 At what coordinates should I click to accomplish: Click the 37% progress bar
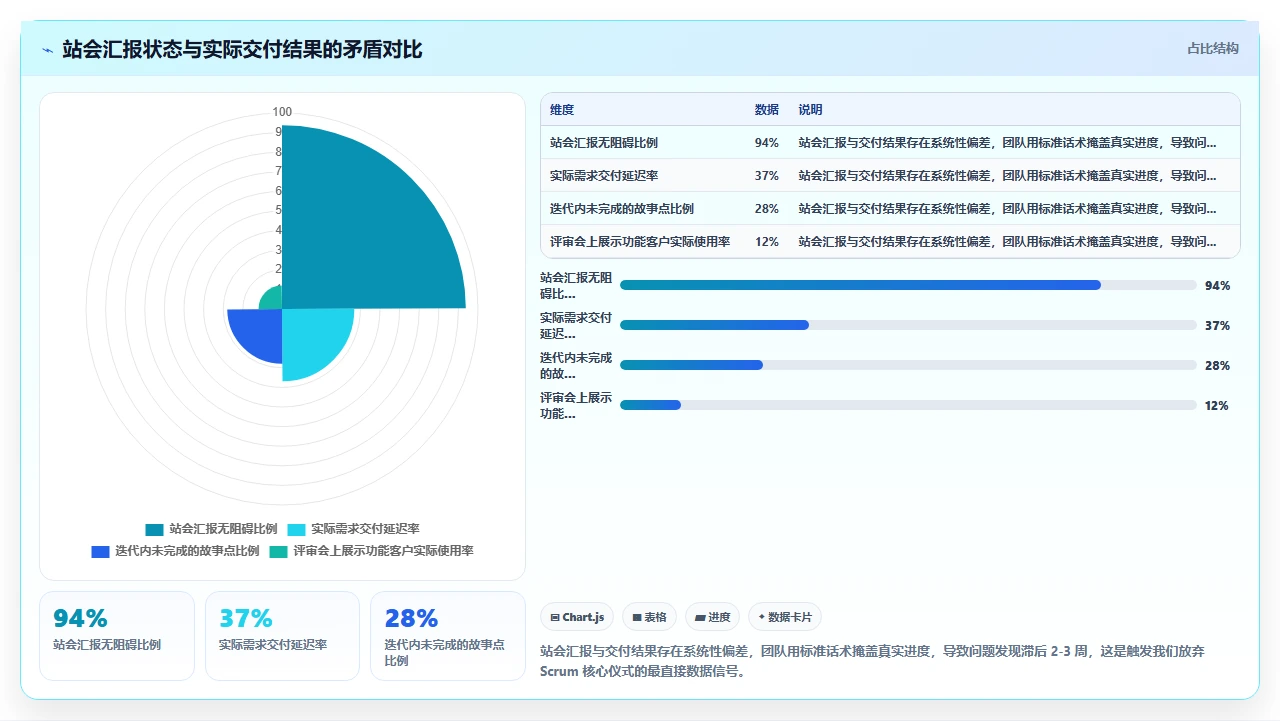908,325
